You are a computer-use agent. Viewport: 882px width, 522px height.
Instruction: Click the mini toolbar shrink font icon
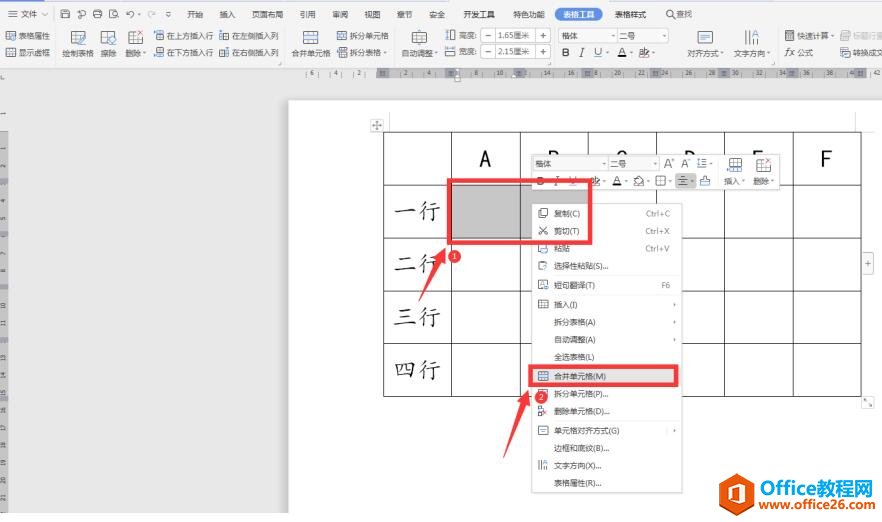coord(685,163)
